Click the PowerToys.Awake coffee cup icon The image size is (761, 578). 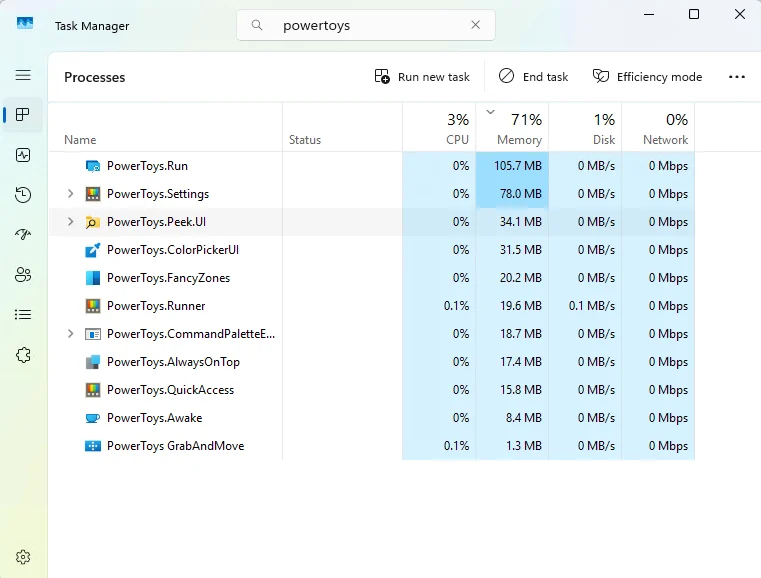pyautogui.click(x=93, y=418)
